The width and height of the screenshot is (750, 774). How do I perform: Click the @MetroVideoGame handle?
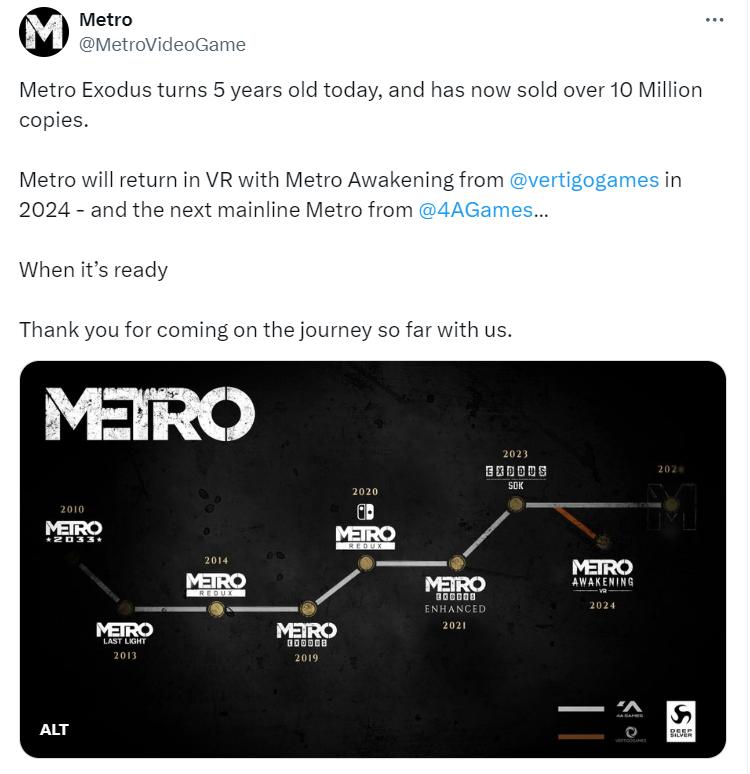162,45
